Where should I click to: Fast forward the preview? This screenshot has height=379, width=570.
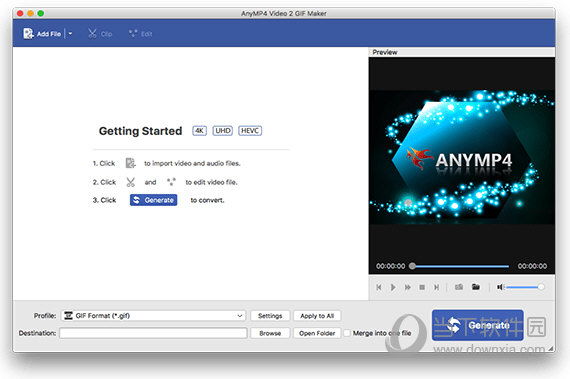408,287
